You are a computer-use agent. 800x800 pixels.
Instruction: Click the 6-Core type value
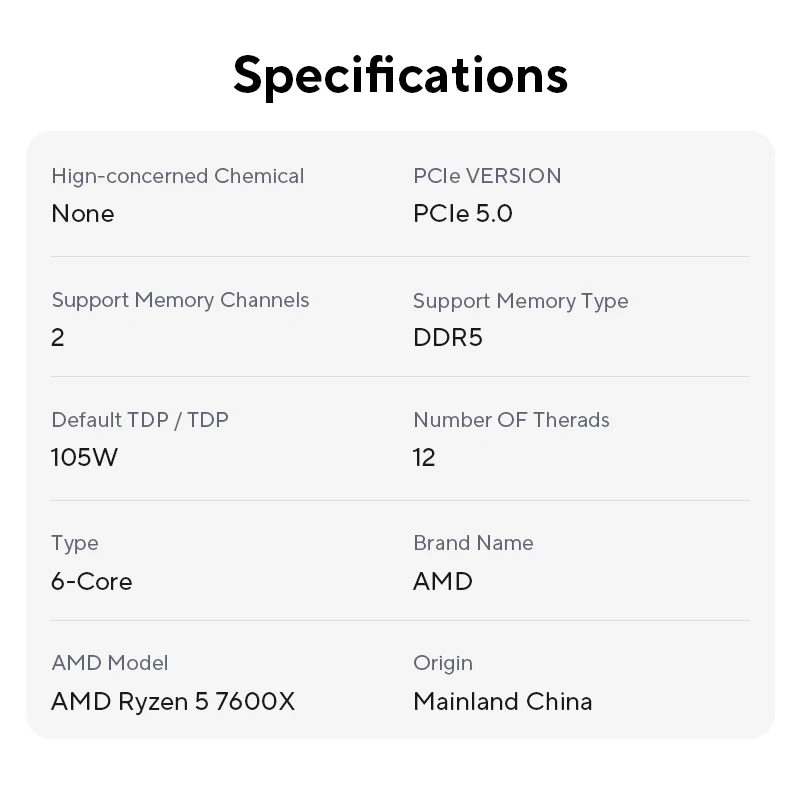[x=92, y=582]
